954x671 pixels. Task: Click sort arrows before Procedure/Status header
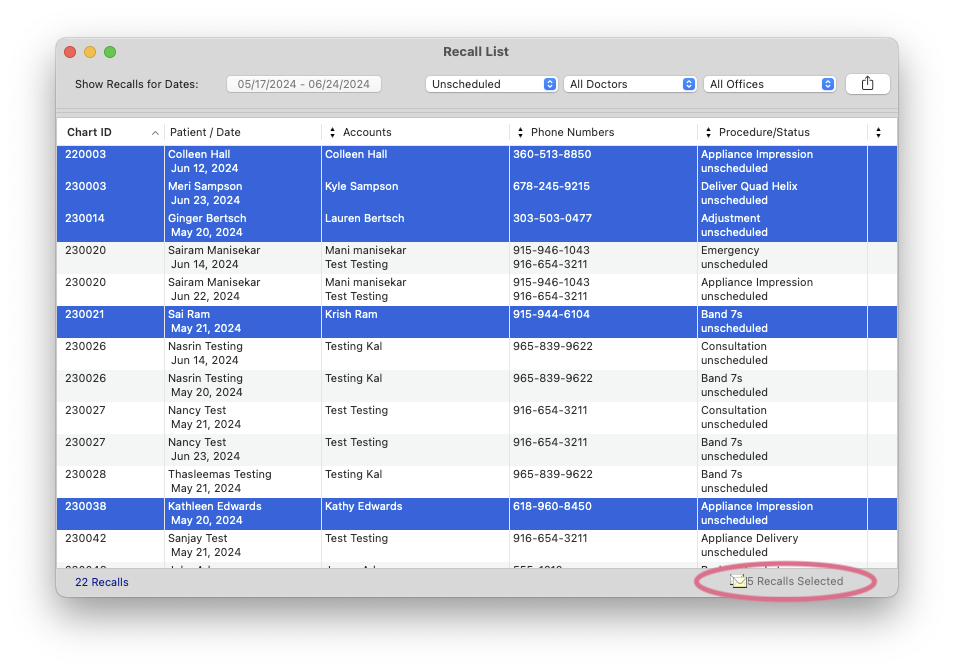tap(708, 132)
